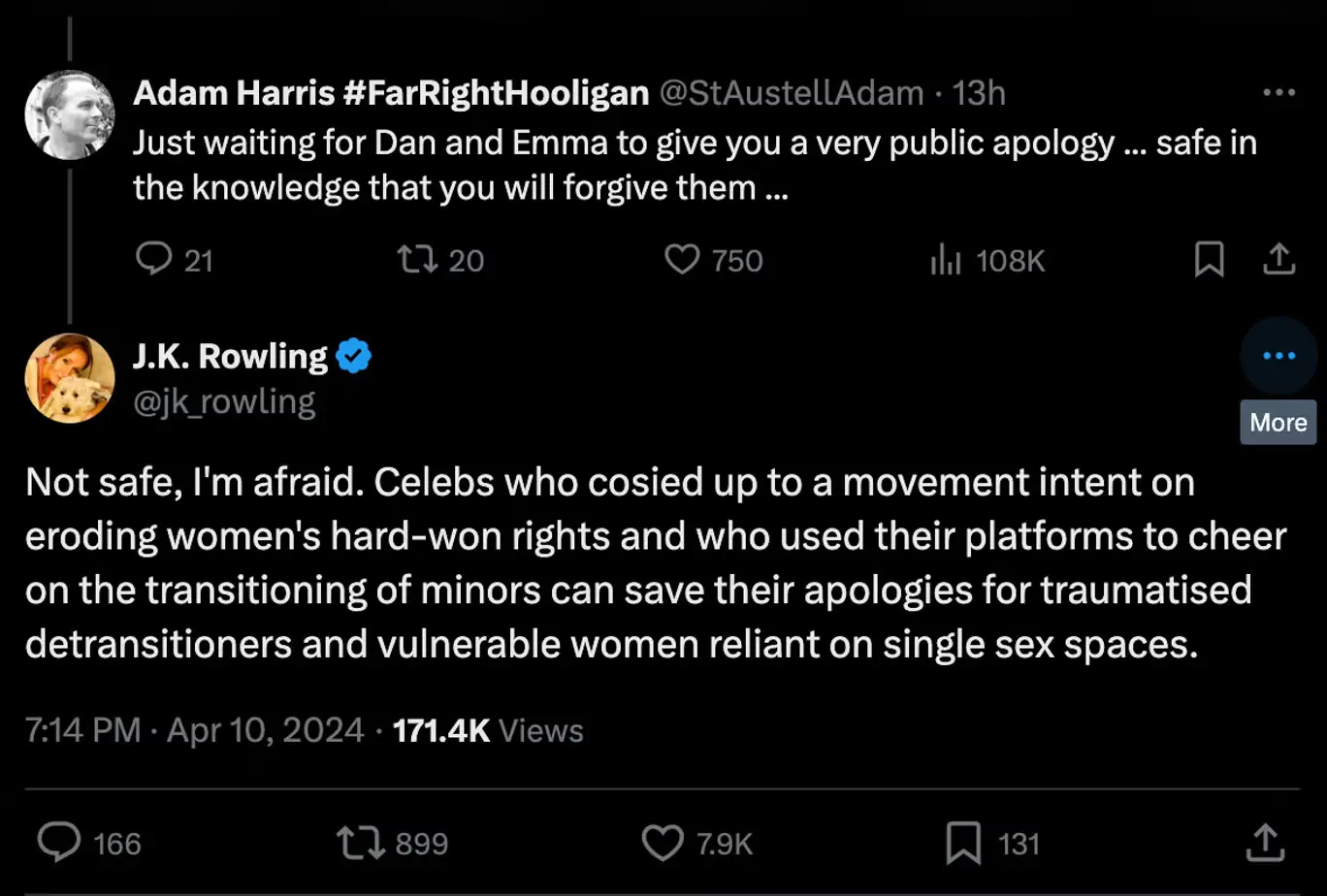Open the highlighted More menu on Rowling's tweet
The width and height of the screenshot is (1327, 896).
point(1278,356)
